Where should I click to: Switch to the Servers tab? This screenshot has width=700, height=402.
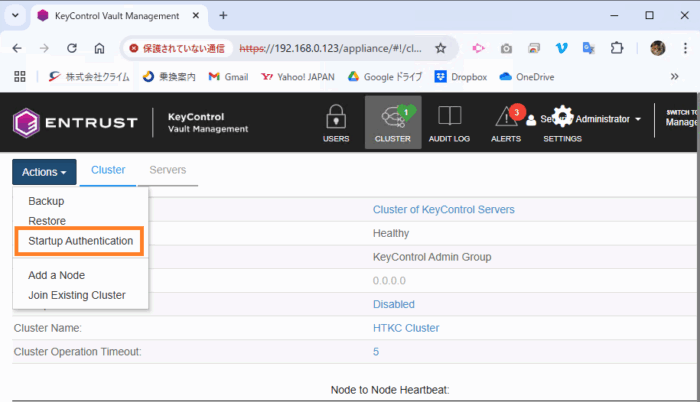click(x=168, y=170)
